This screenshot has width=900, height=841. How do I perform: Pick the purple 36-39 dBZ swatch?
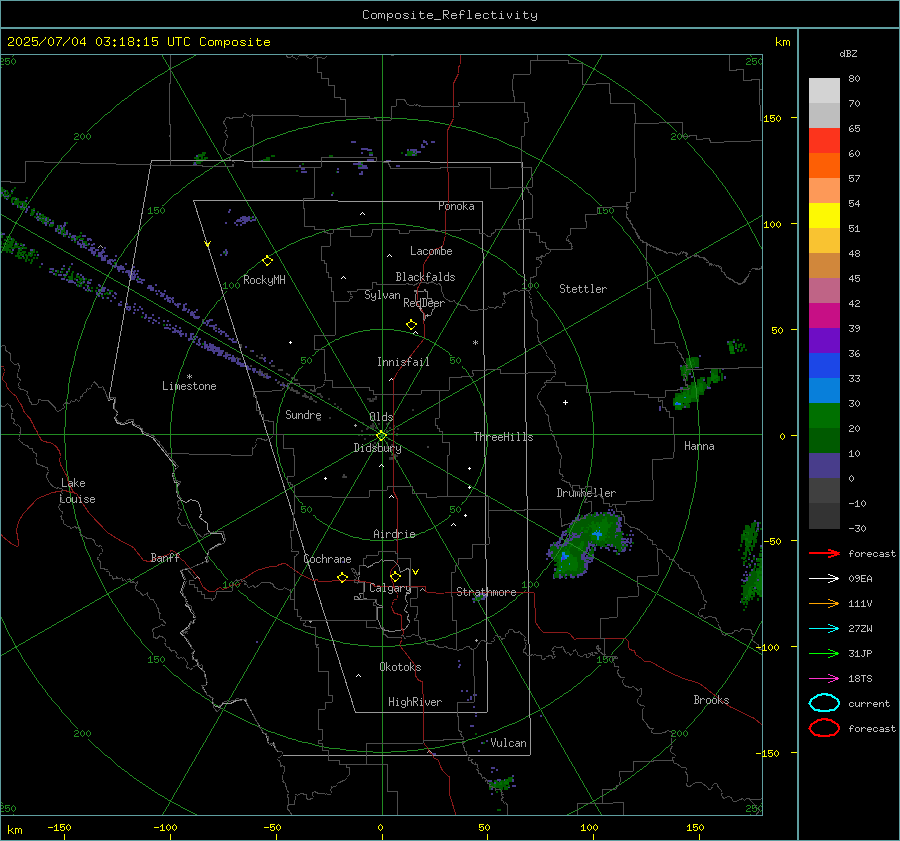824,341
